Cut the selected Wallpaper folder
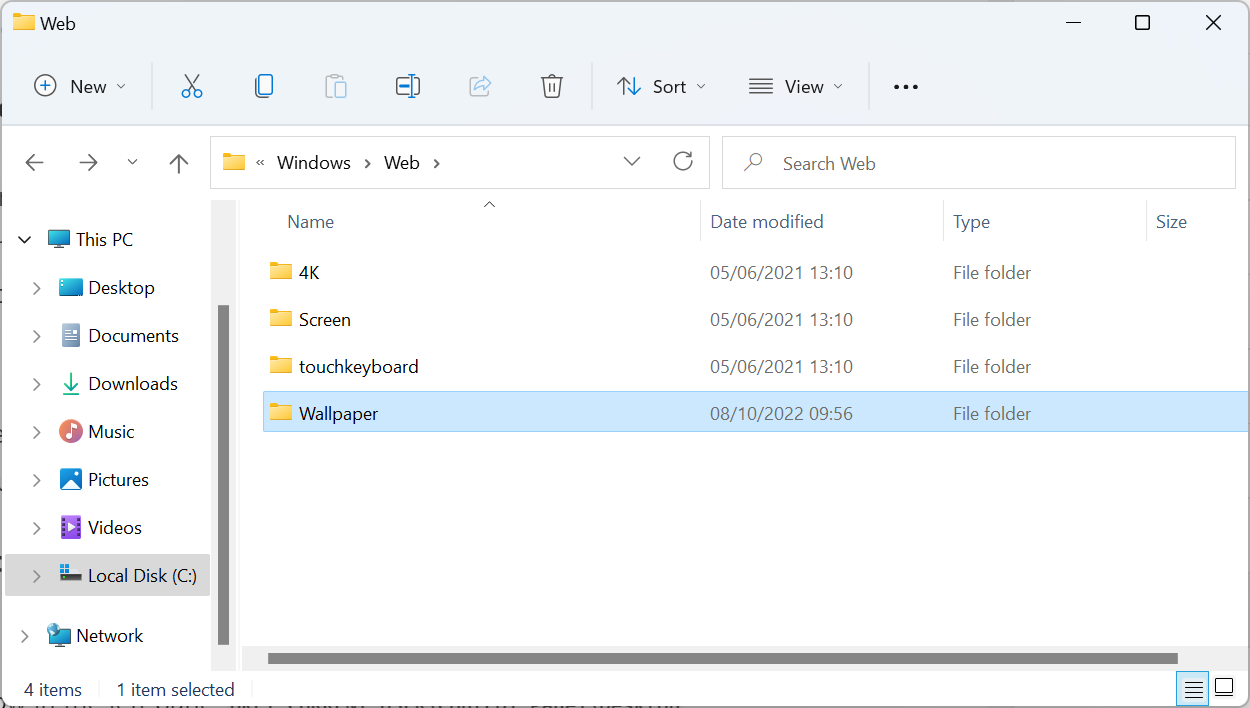Image resolution: width=1250 pixels, height=708 pixels. point(192,86)
